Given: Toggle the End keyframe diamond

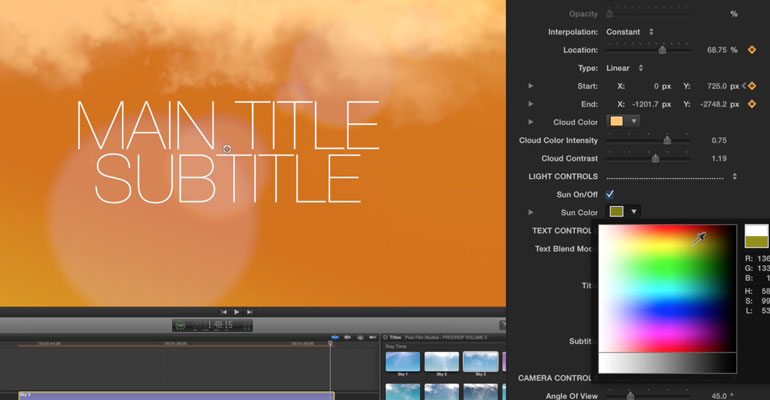Looking at the screenshot, I should pos(752,104).
